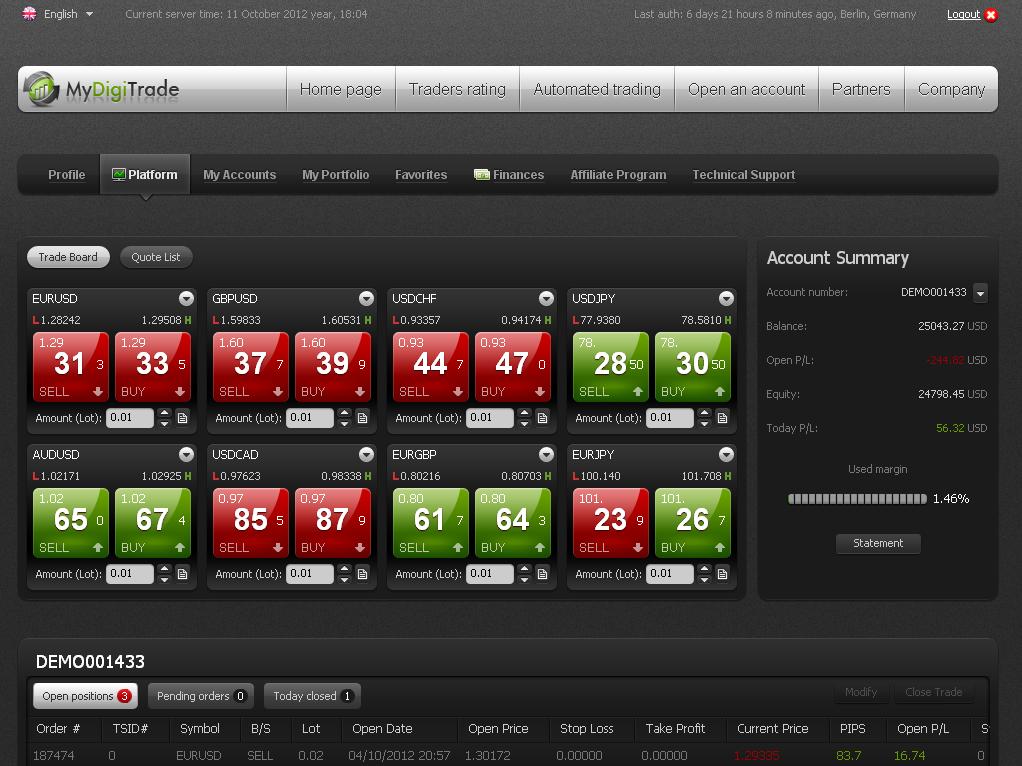Click the USDCHF lot amount field
Image resolution: width=1022 pixels, height=766 pixels.
(488, 418)
